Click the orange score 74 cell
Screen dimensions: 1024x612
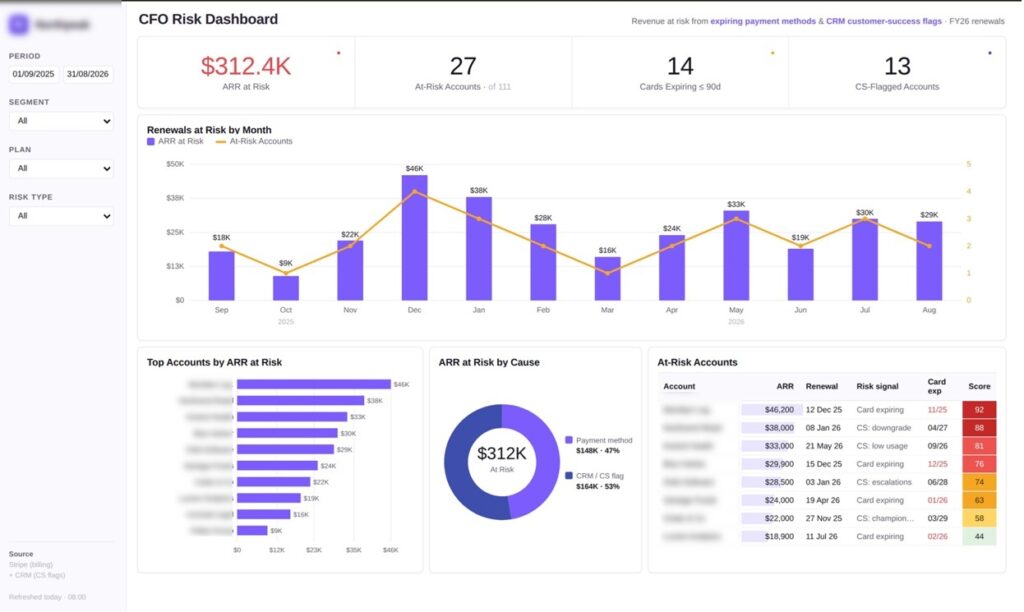pos(979,482)
